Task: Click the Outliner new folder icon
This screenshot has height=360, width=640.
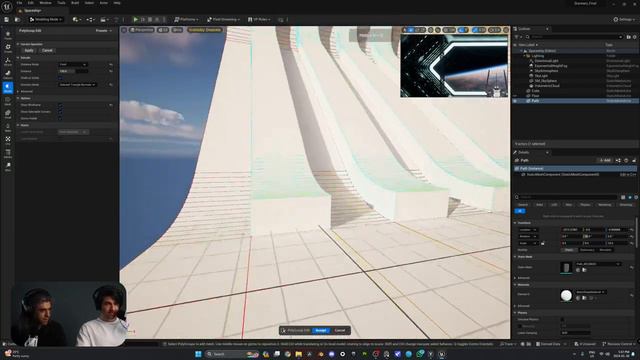Action: (629, 37)
